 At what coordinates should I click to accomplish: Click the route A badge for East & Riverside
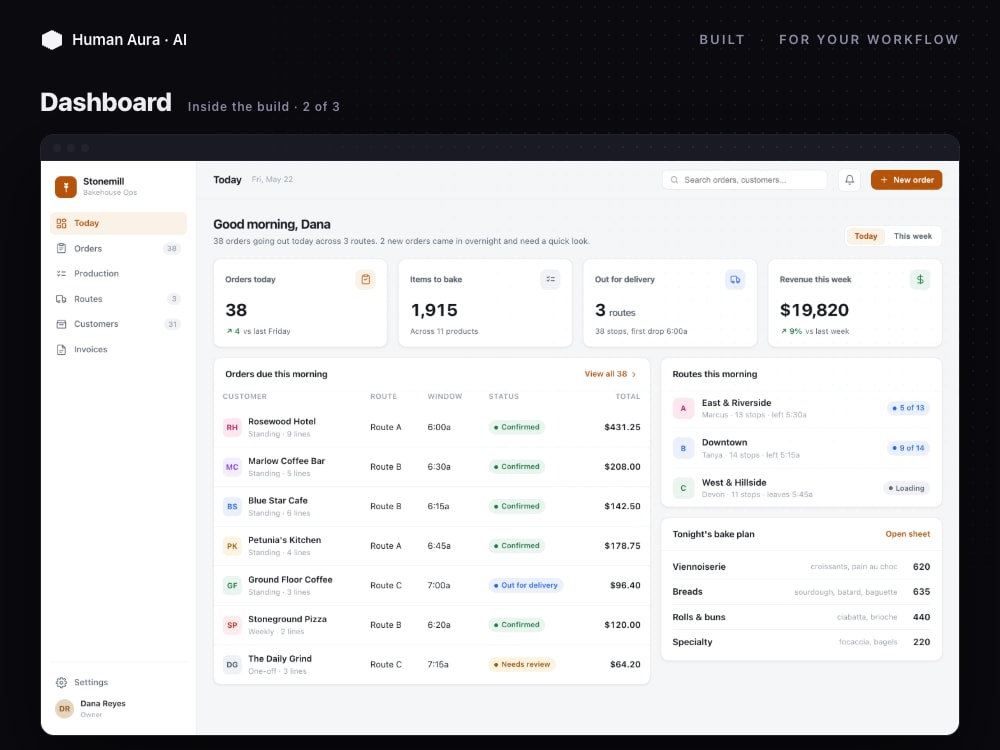coord(683,408)
